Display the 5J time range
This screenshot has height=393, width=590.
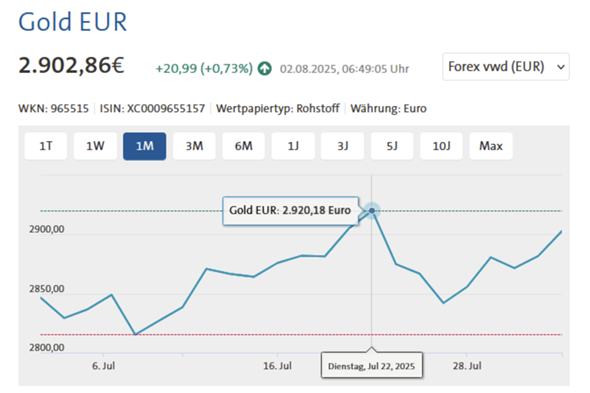click(x=392, y=146)
